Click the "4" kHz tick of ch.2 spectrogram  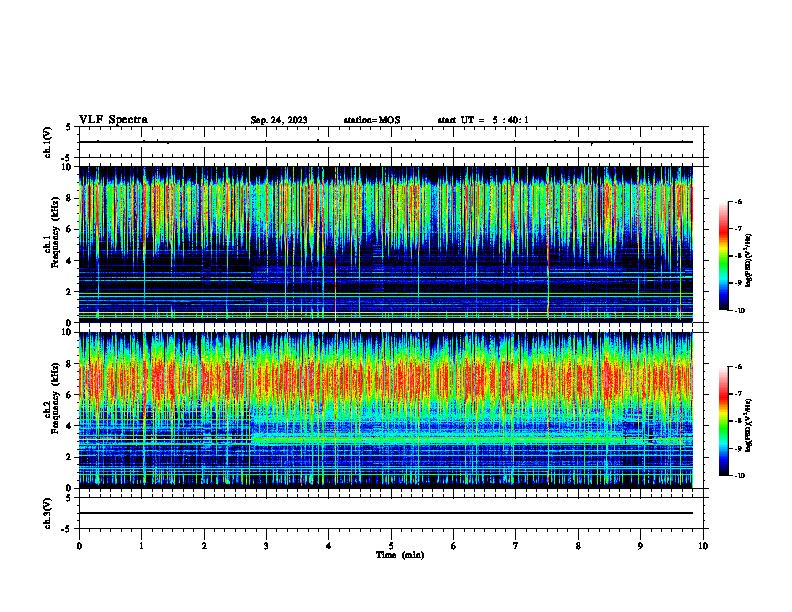(x=70, y=426)
